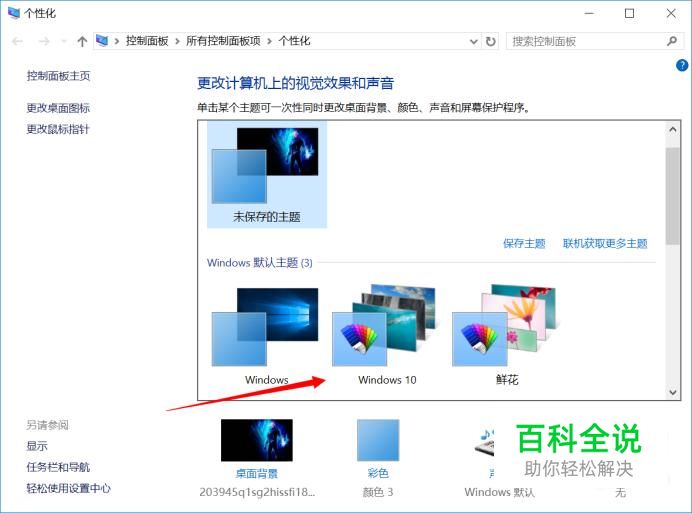Screen dimensions: 692x513
Task: Click the 桌面背景 link text
Action: point(256,474)
